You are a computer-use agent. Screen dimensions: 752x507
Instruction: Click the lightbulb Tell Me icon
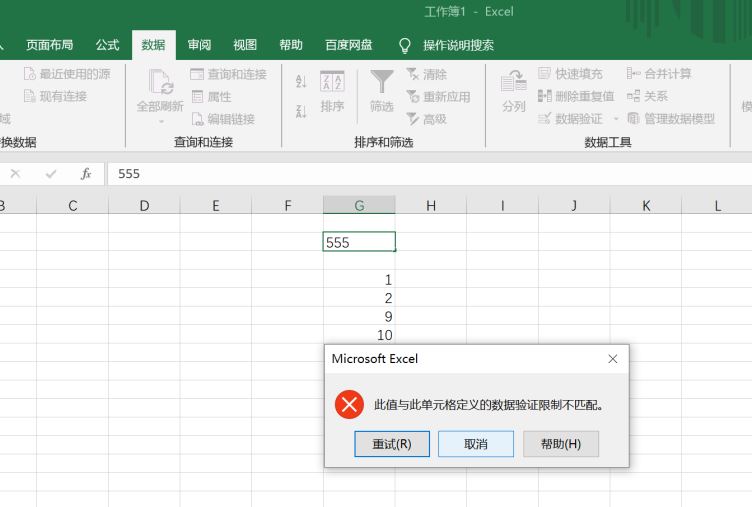point(405,46)
